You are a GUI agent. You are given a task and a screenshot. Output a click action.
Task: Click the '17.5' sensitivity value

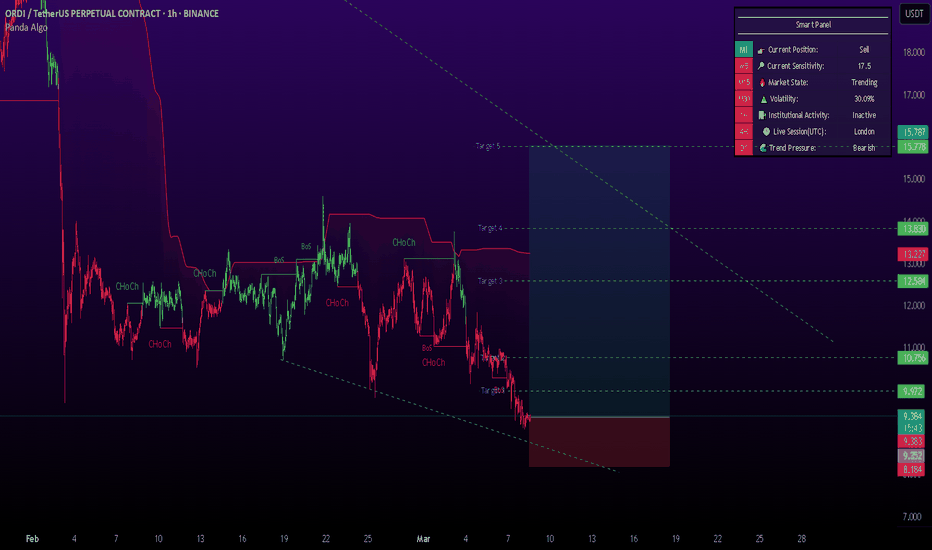(x=864, y=66)
